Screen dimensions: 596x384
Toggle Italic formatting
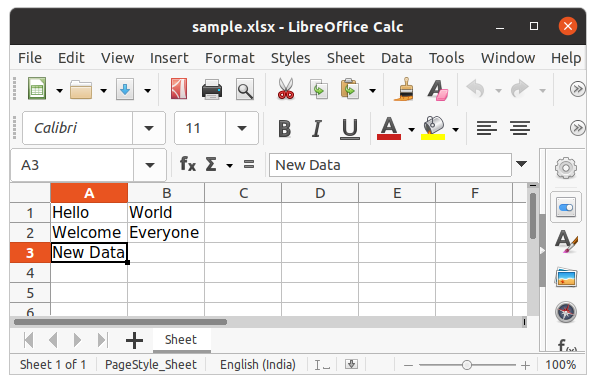pos(317,128)
